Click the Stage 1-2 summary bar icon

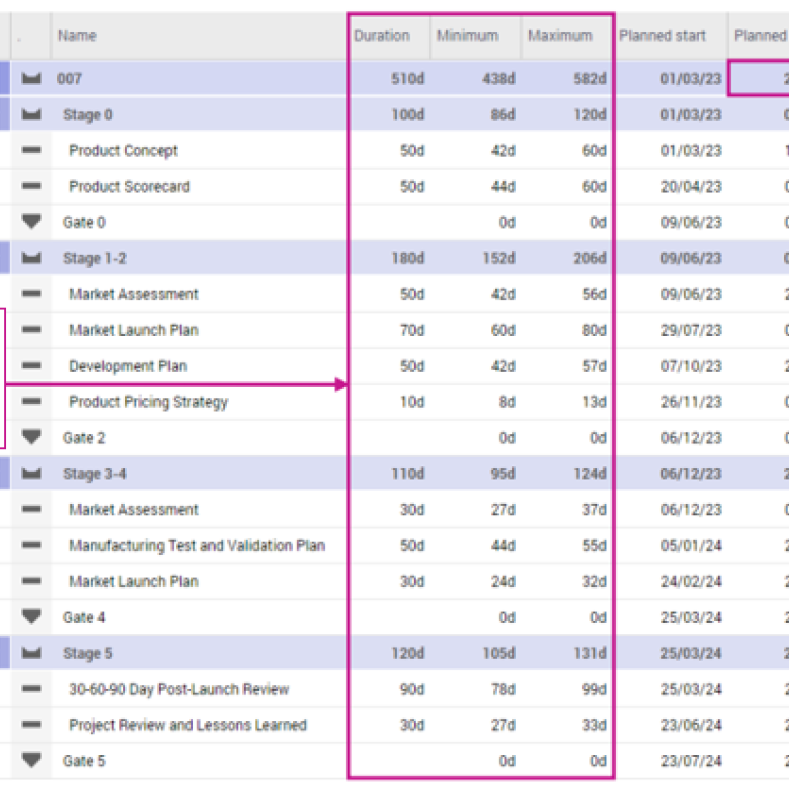coord(31,258)
